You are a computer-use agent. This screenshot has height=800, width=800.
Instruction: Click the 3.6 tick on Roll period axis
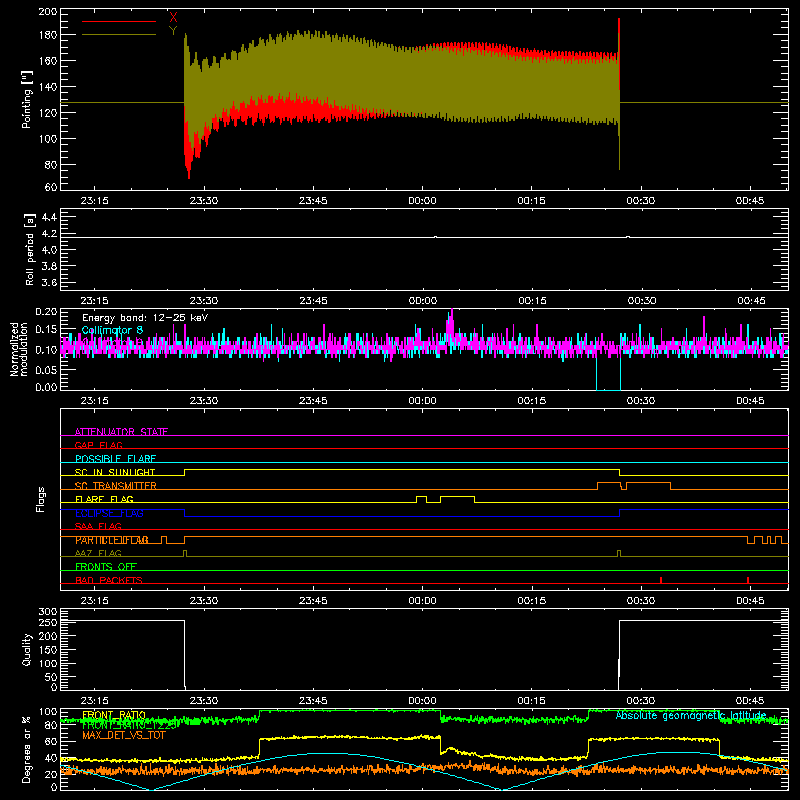click(48, 283)
